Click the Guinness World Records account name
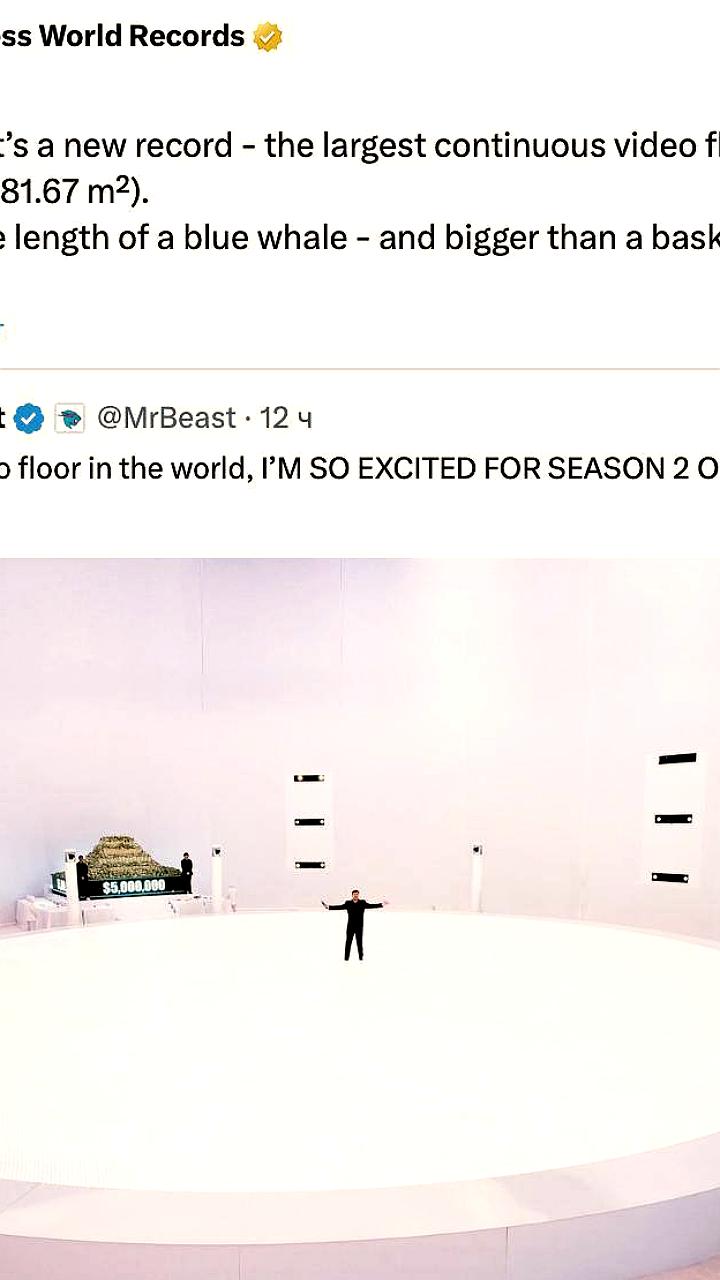Viewport: 720px width, 1280px height. click(120, 37)
